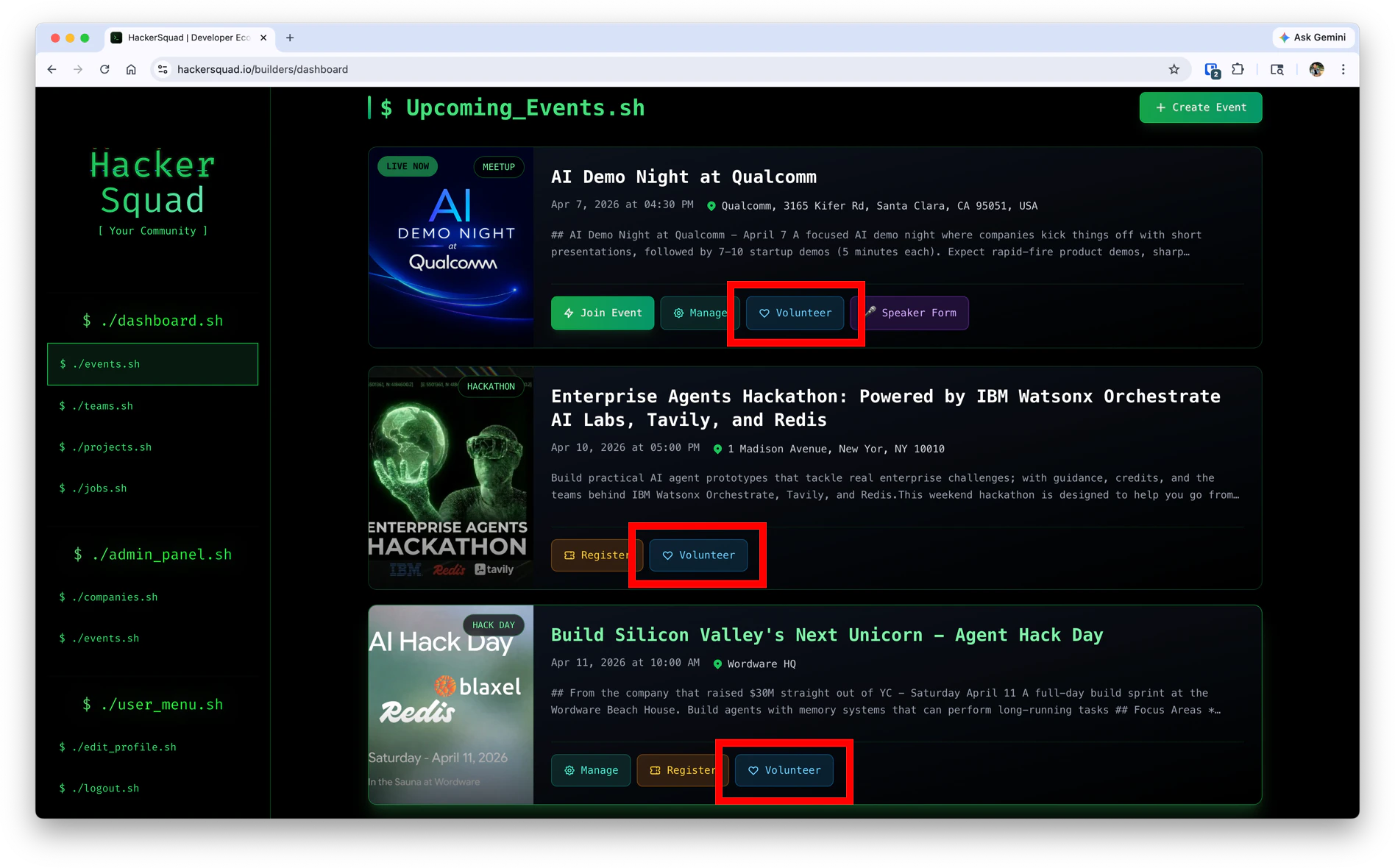The width and height of the screenshot is (1395, 868).
Task: Click the extension icon with badge 2
Action: (1212, 70)
